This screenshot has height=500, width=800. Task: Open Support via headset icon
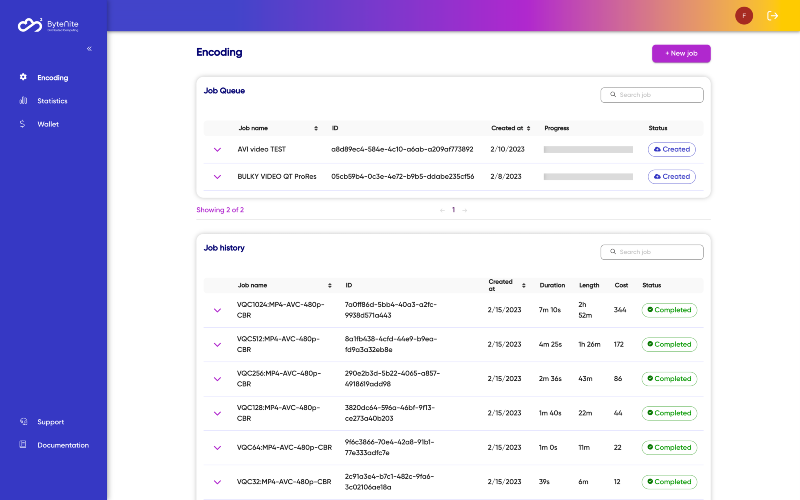coord(23,421)
